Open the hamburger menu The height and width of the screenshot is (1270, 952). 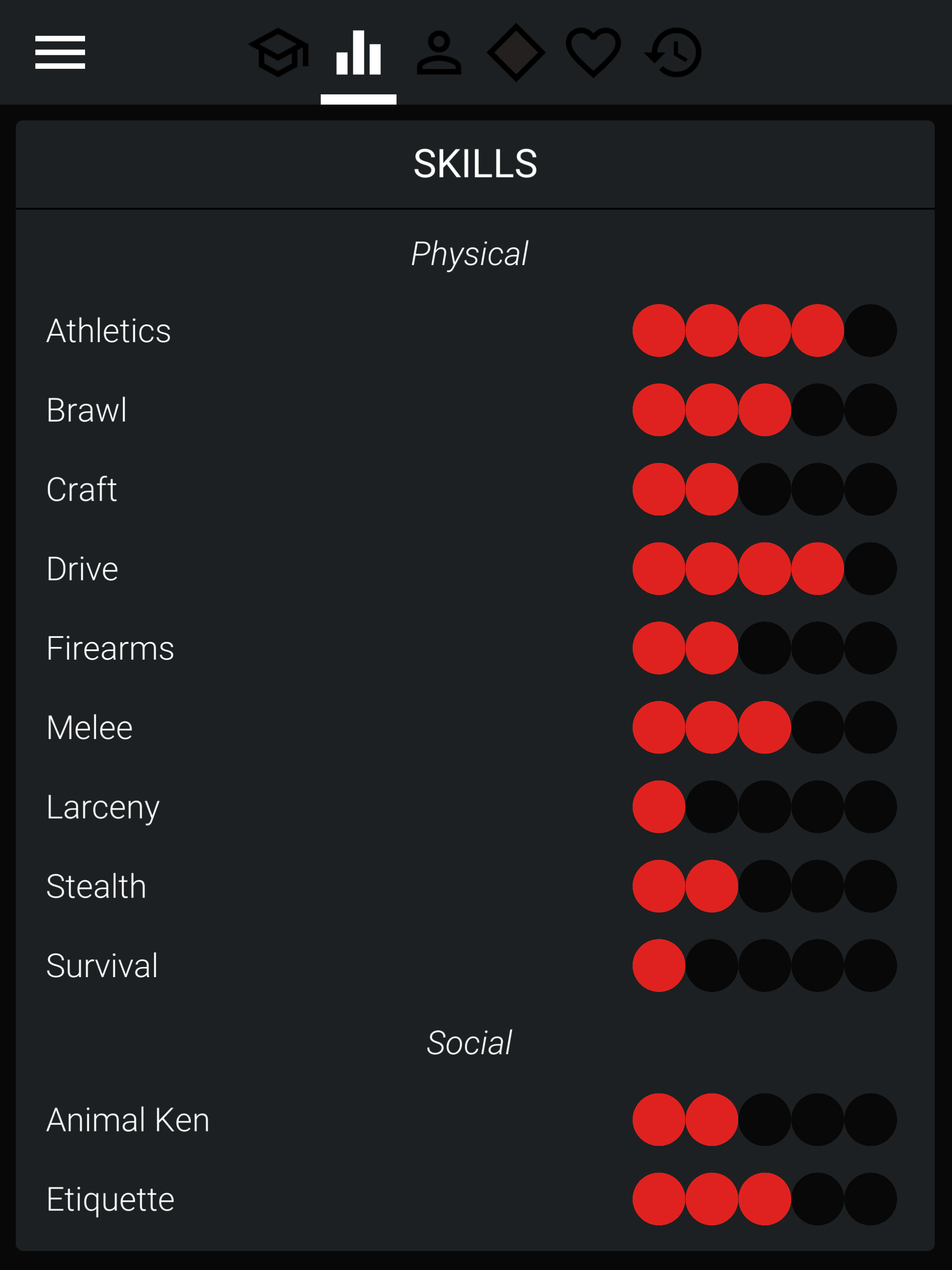tap(59, 52)
